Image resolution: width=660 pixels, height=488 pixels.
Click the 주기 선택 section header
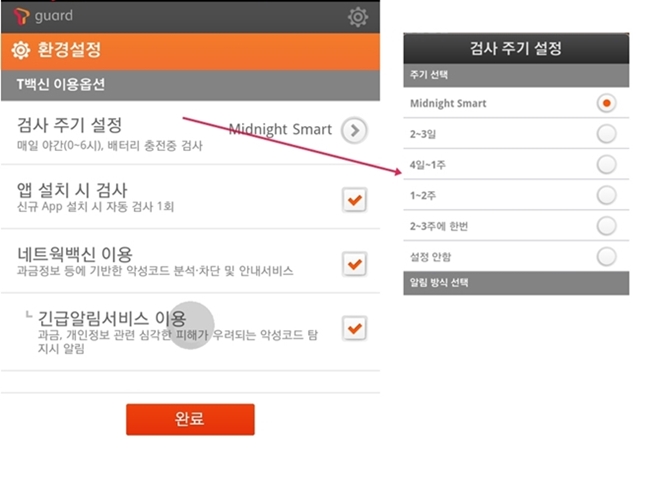tap(516, 75)
